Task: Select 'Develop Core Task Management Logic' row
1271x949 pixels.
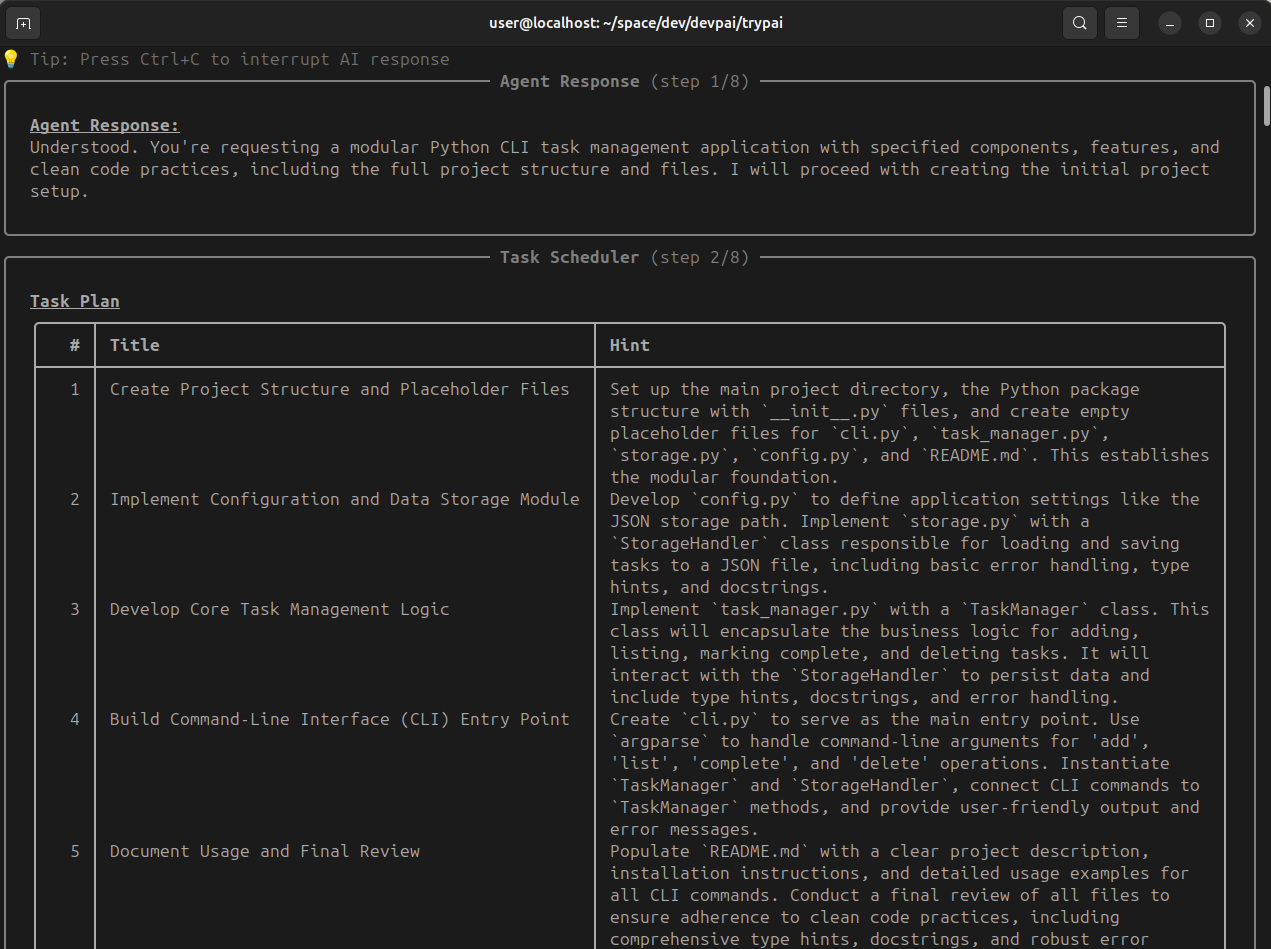Action: pos(279,609)
